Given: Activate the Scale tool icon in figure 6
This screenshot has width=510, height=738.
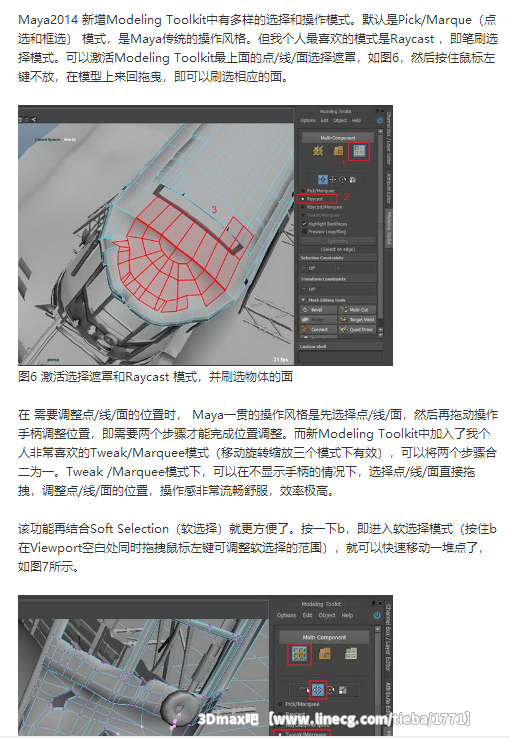Looking at the screenshot, I should 352,180.
